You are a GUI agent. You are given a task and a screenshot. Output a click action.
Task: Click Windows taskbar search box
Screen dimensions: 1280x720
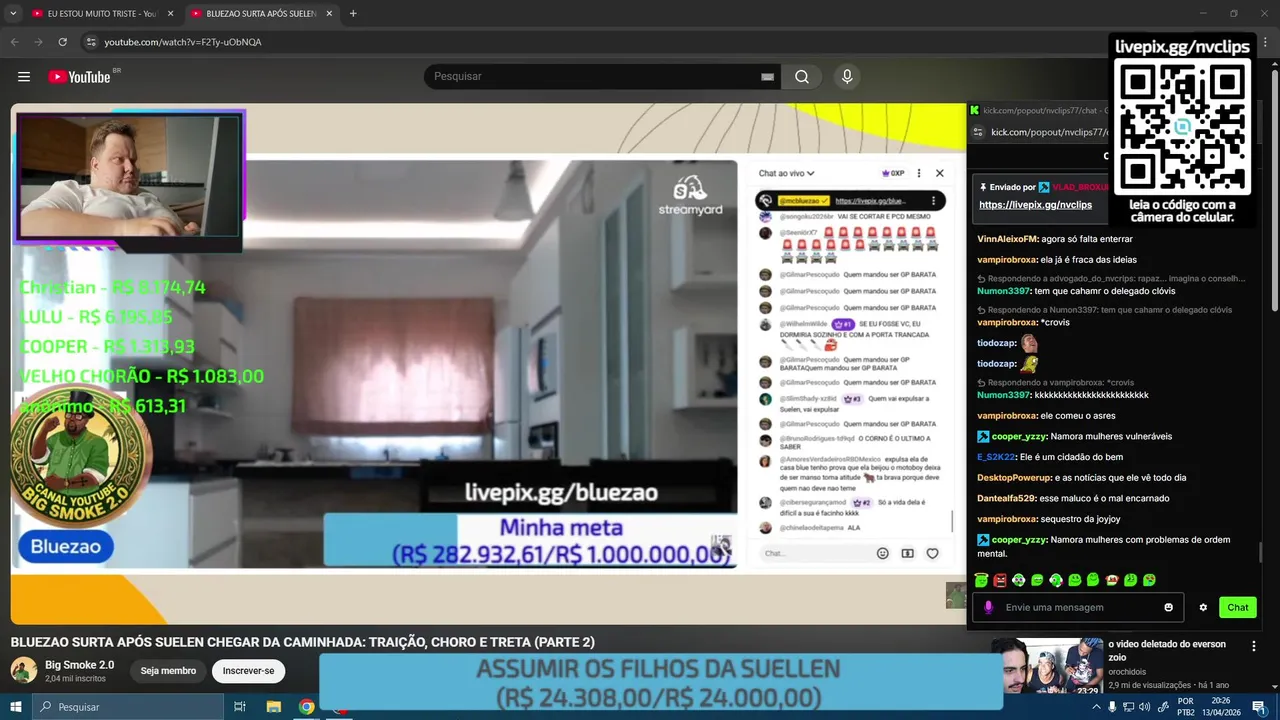tap(128, 707)
